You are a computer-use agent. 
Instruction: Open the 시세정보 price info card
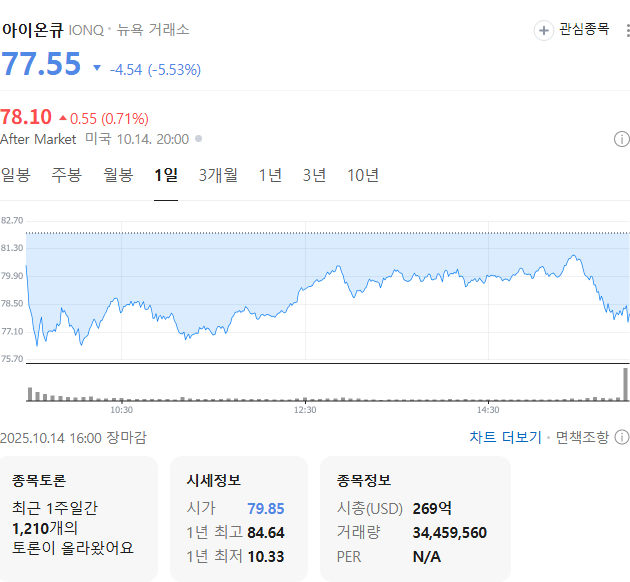click(x=238, y=518)
